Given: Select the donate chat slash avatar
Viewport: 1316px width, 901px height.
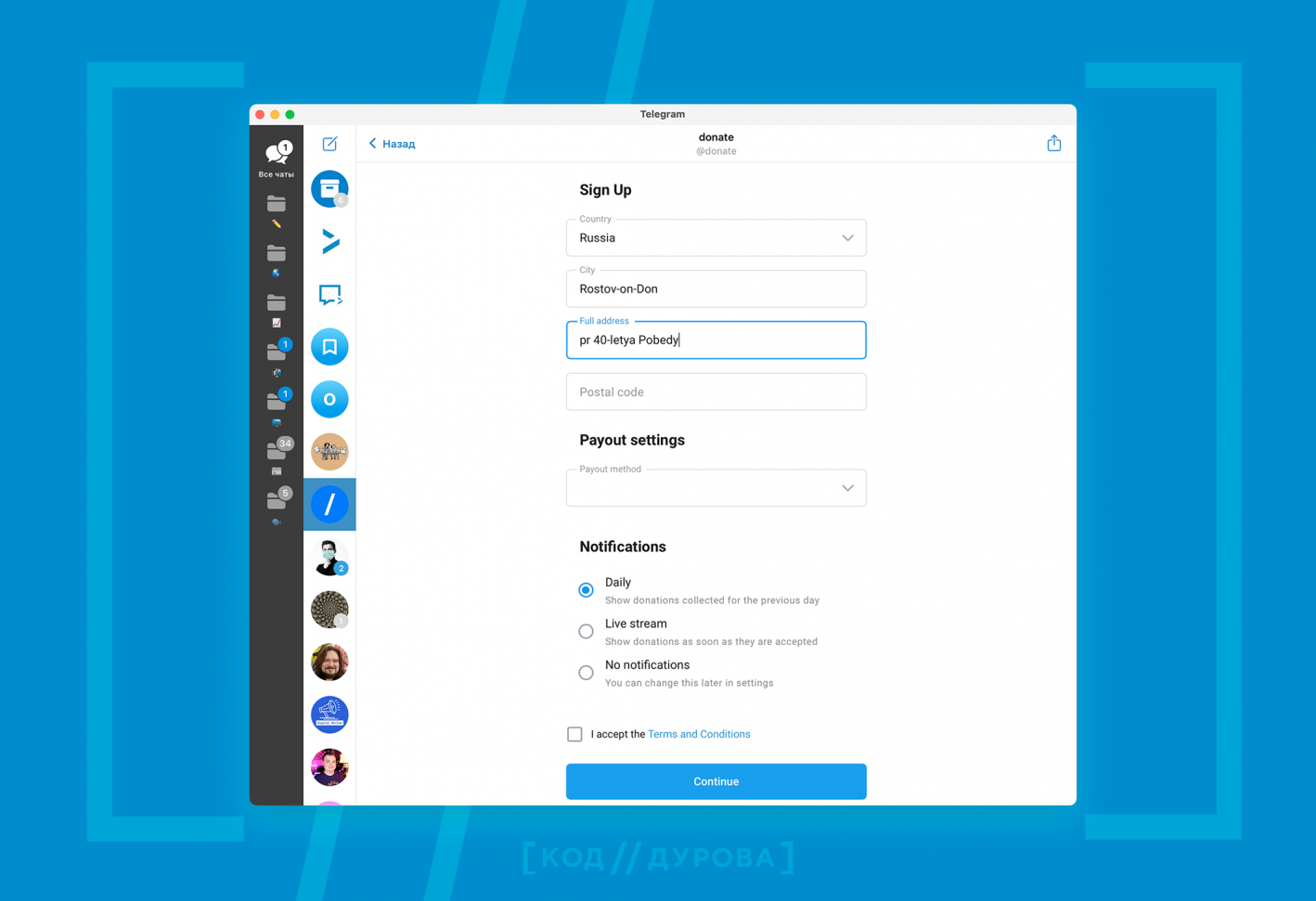Looking at the screenshot, I should pos(329,505).
